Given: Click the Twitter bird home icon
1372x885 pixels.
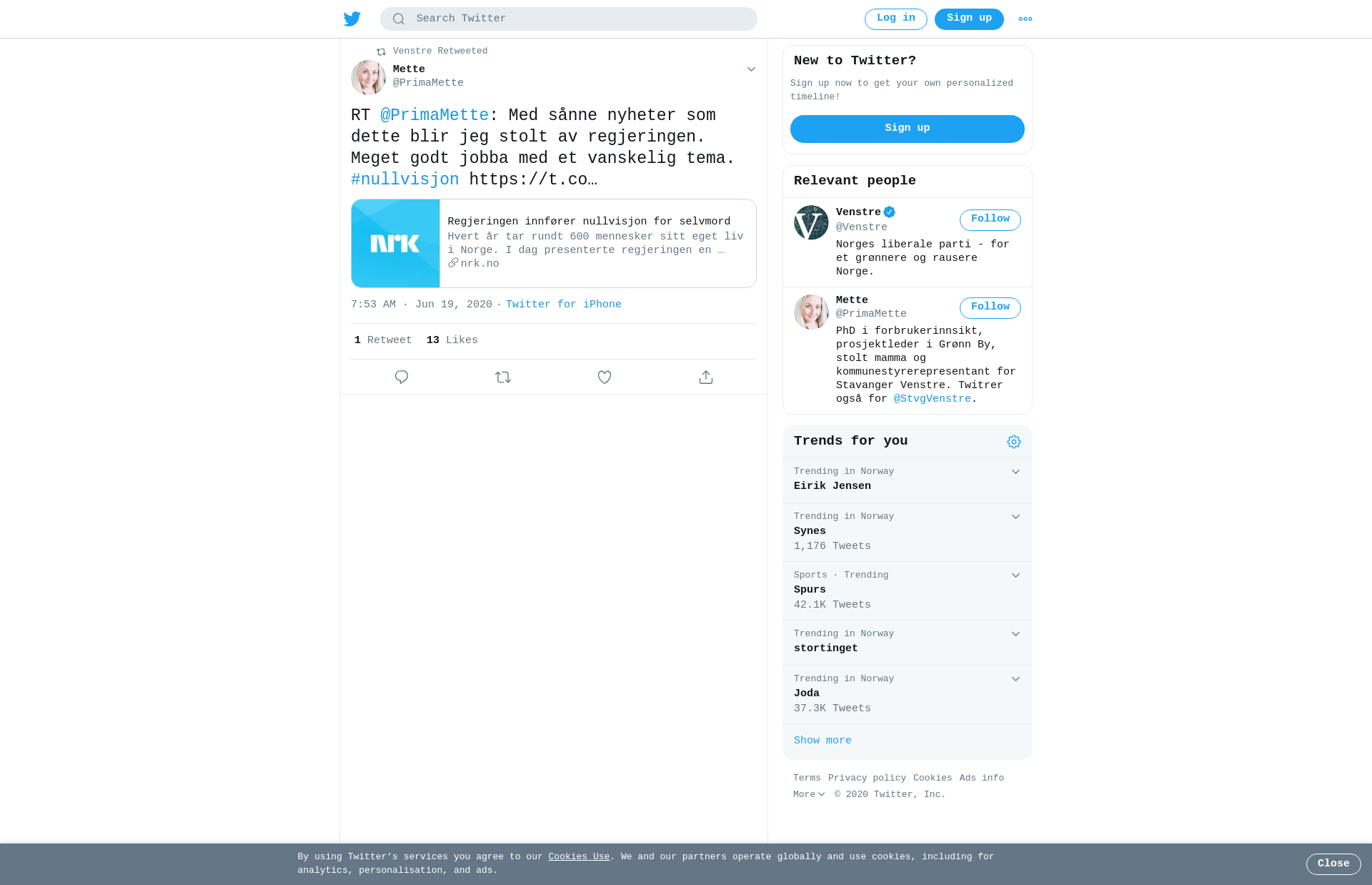Looking at the screenshot, I should (352, 19).
